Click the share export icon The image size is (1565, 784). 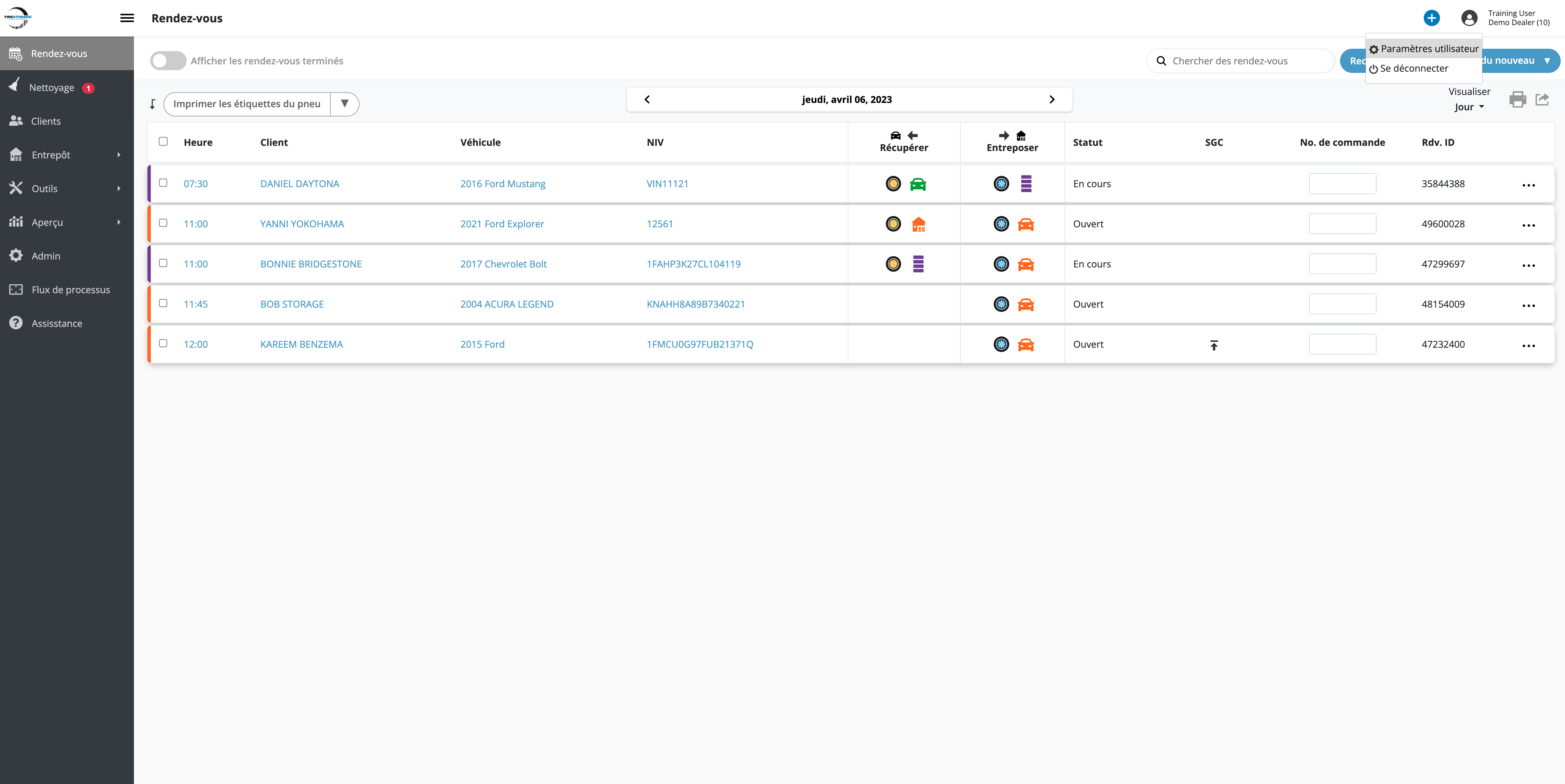click(1542, 100)
